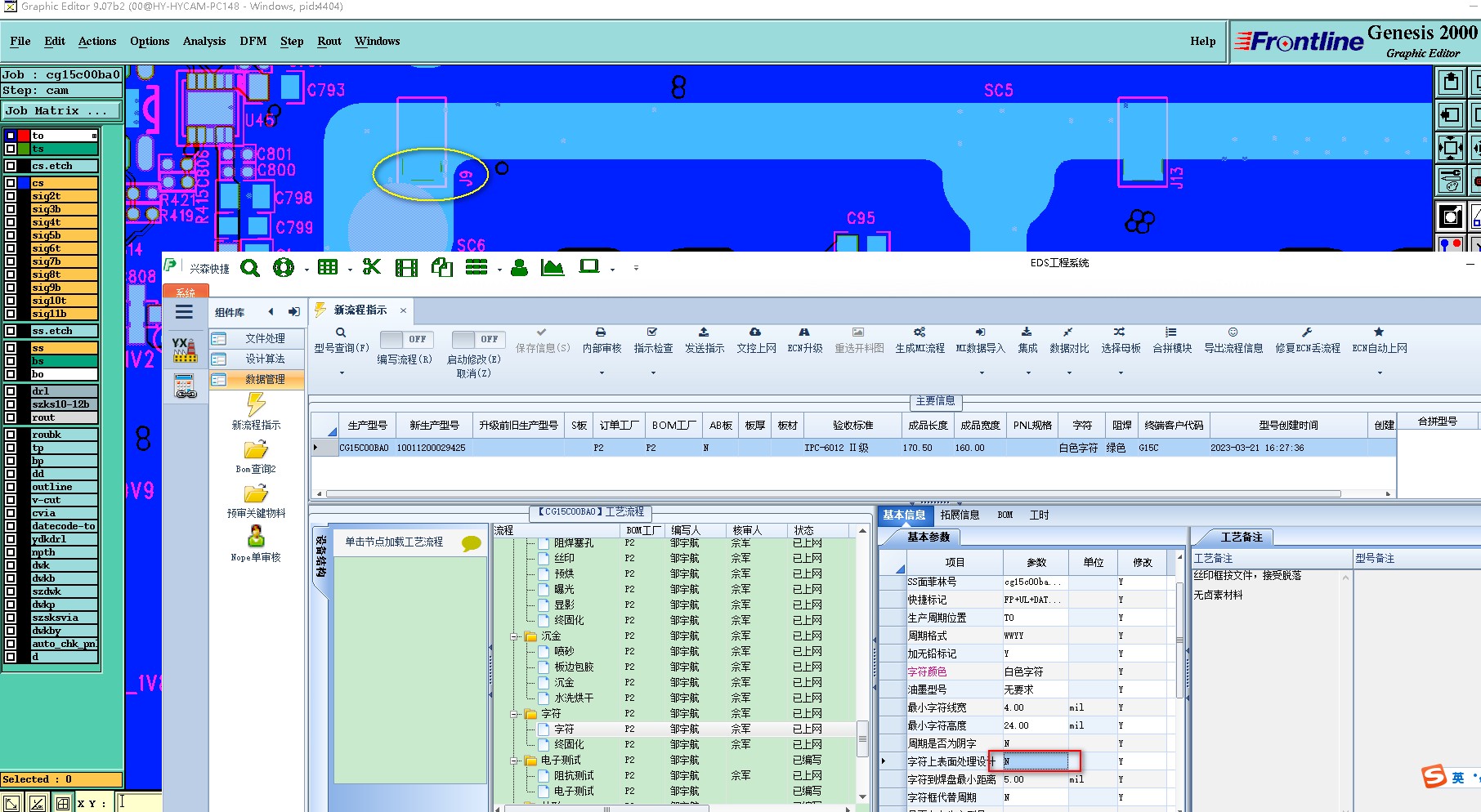Open the Bom查询2 folder icon
Image resolution: width=1481 pixels, height=812 pixels.
256,450
